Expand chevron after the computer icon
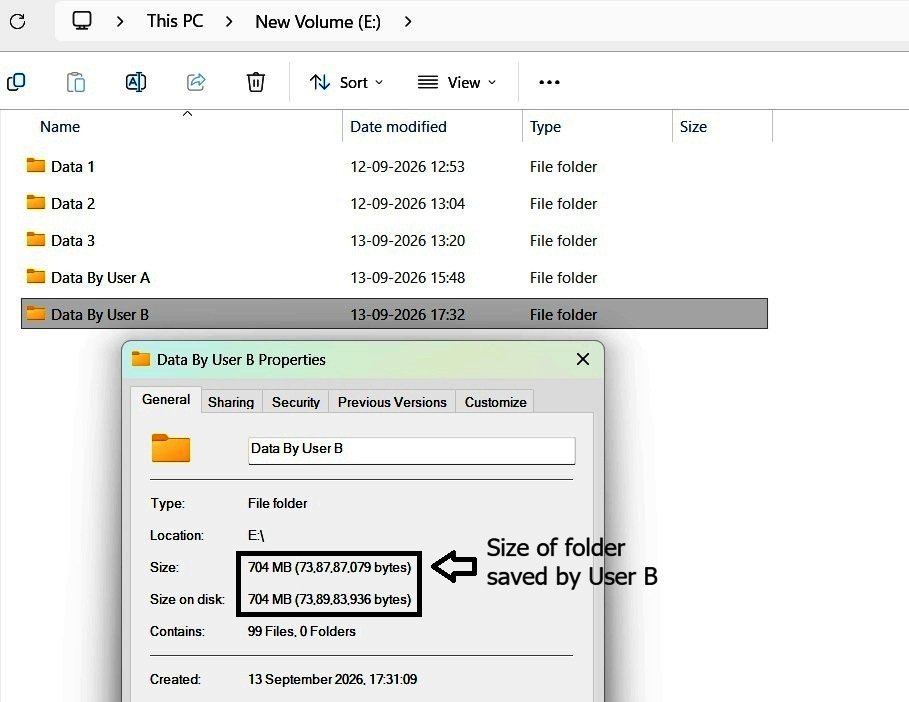909x702 pixels. 120,21
